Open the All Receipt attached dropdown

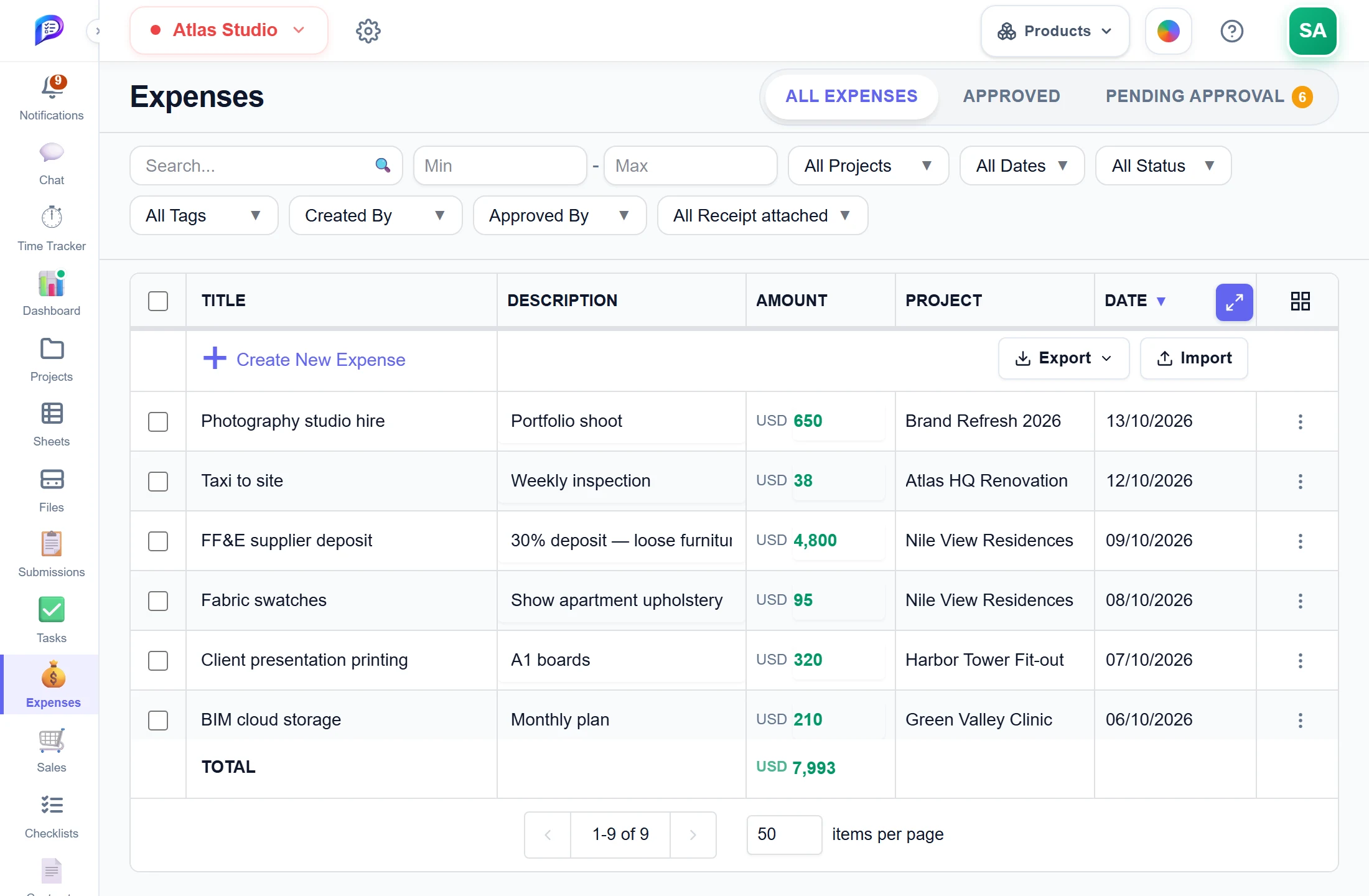coord(762,215)
